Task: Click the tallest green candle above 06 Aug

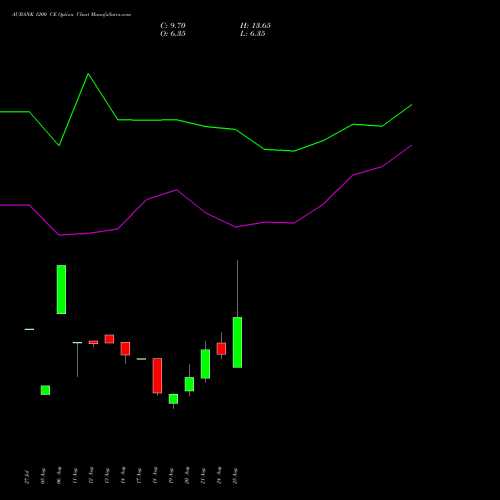Action: click(61, 289)
